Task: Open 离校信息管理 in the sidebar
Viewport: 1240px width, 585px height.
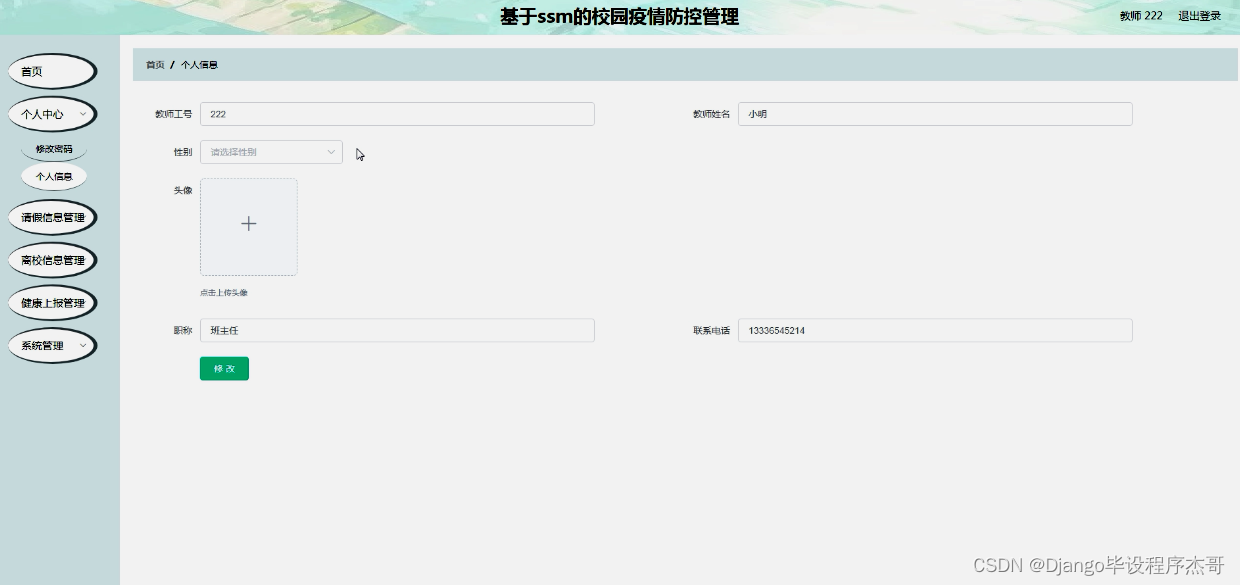Action: pos(53,260)
